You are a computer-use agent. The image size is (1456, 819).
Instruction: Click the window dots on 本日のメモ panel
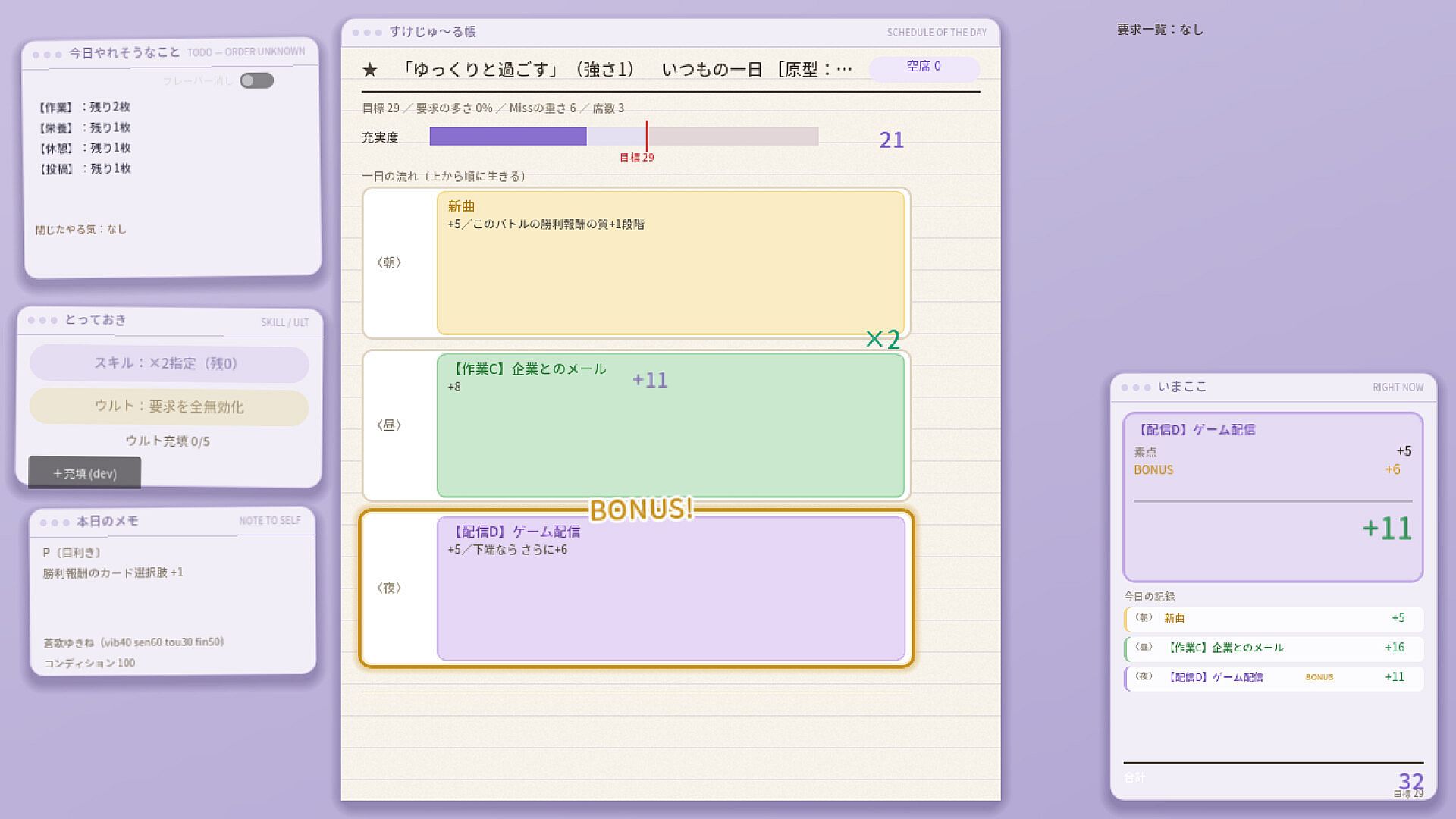tap(55, 522)
